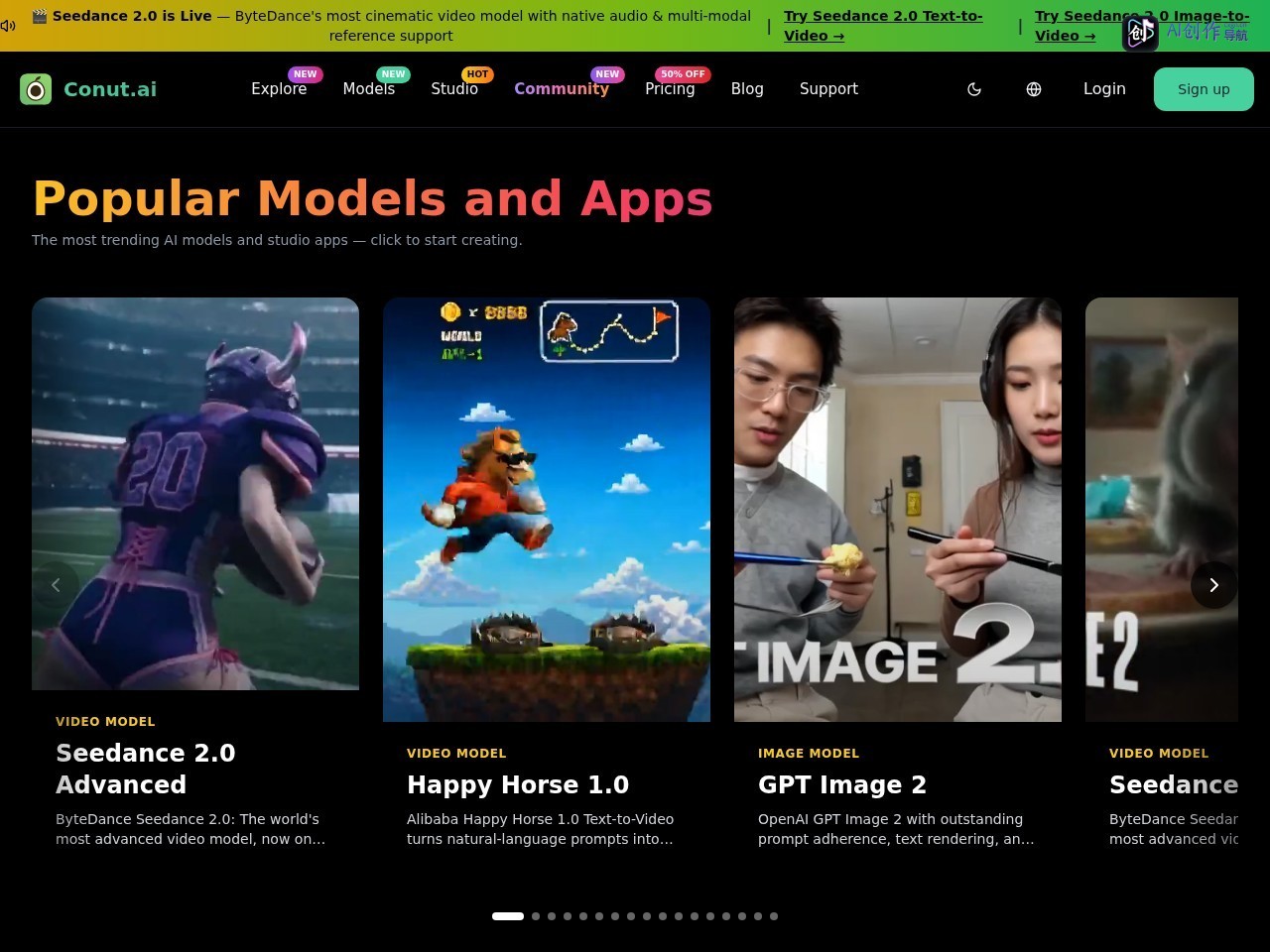Open the Studio nav item

[454, 89]
